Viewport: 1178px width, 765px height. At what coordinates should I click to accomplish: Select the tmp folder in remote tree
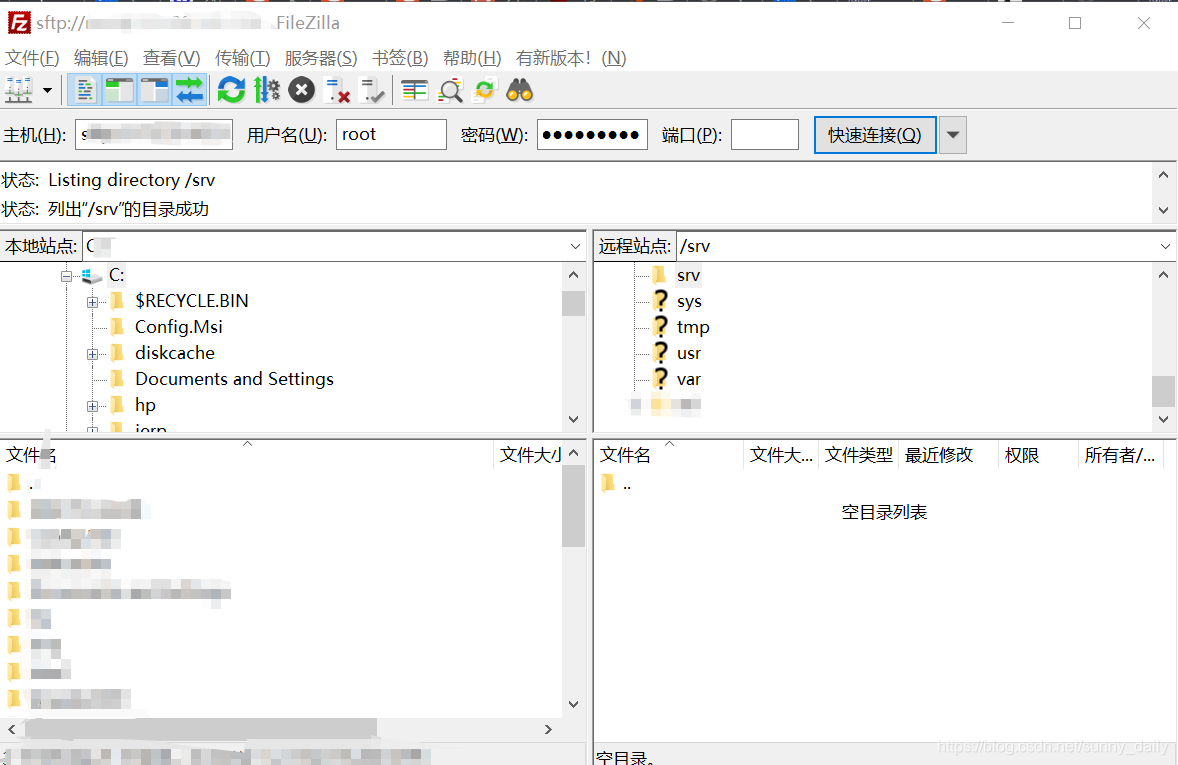(693, 327)
